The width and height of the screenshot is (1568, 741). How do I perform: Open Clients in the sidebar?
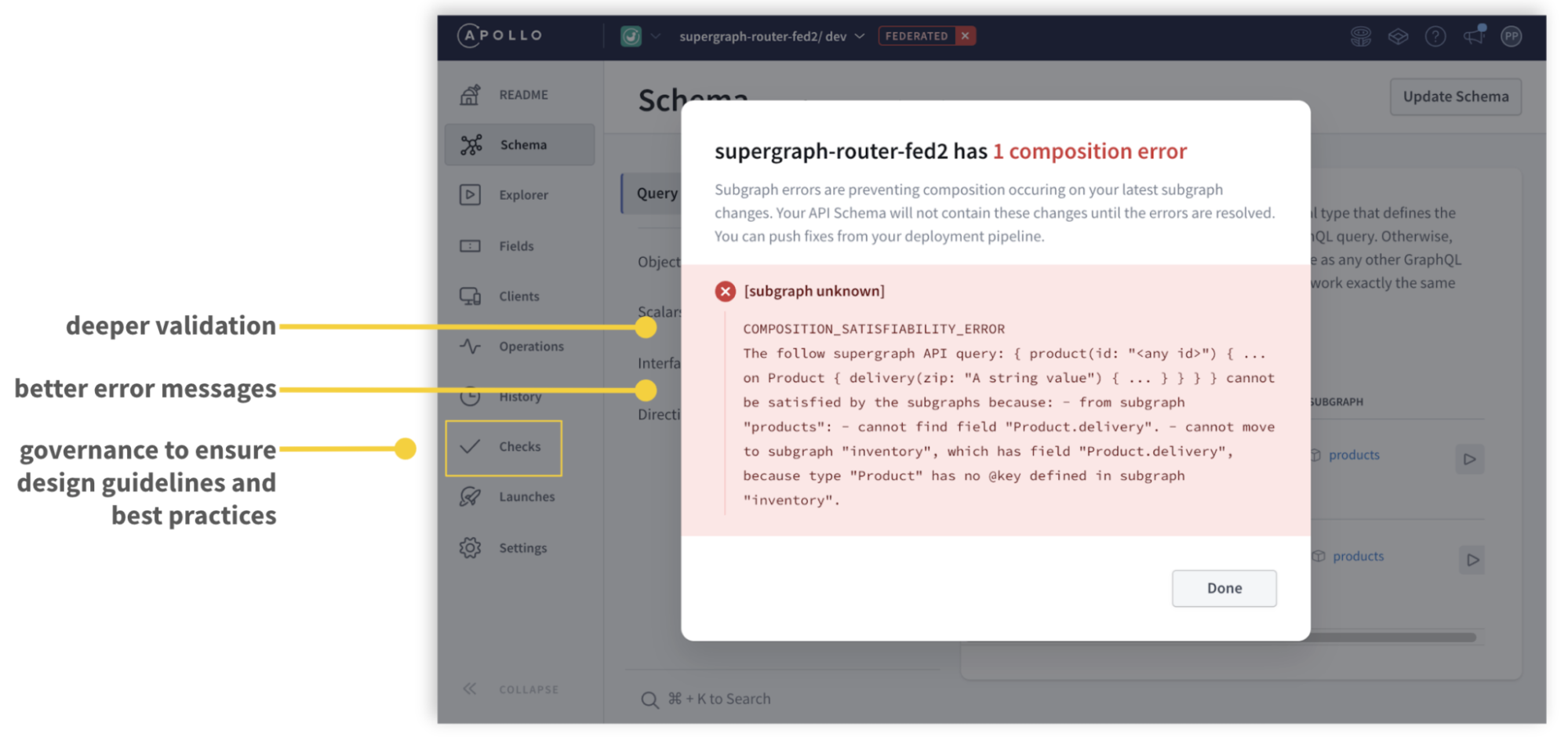point(519,296)
